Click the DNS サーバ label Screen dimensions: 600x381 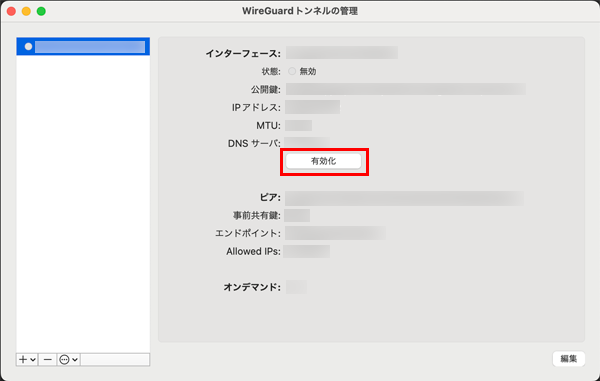[x=254, y=143]
